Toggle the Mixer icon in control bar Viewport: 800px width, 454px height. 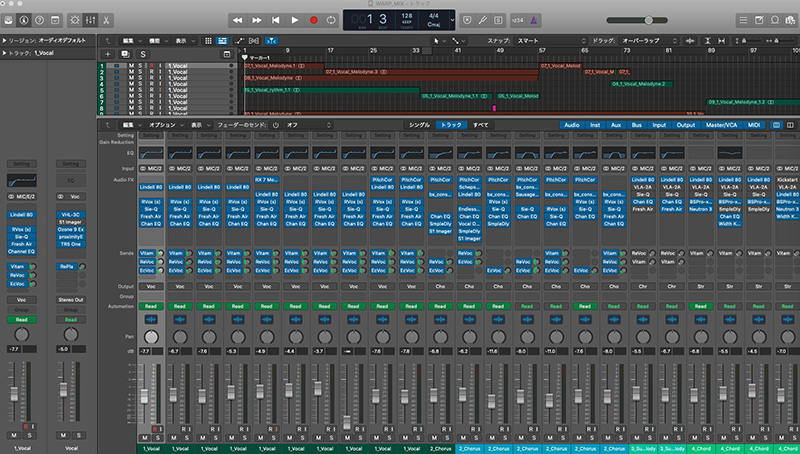click(x=90, y=20)
